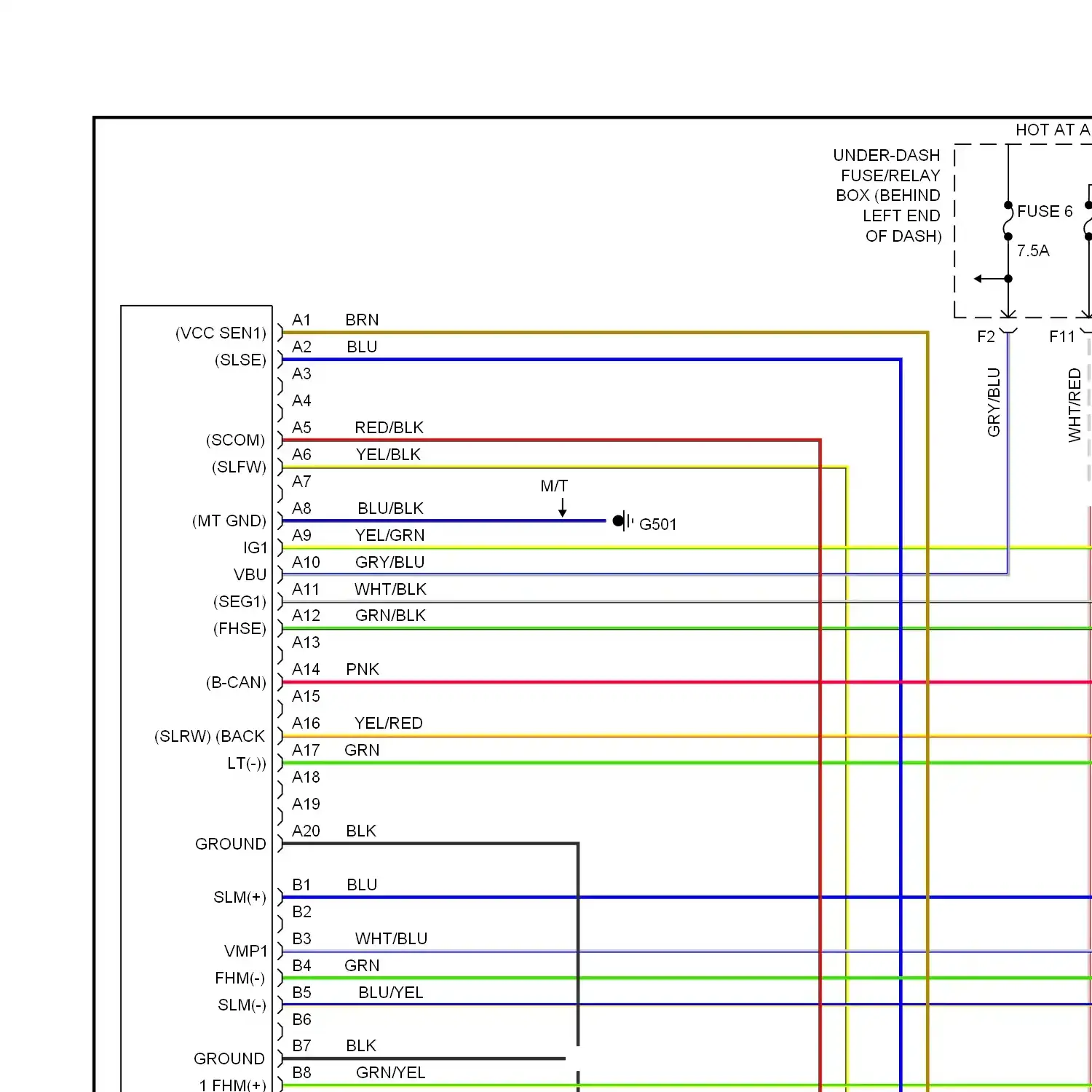
Task: Click the (FHSE) signal name
Action: (240, 629)
